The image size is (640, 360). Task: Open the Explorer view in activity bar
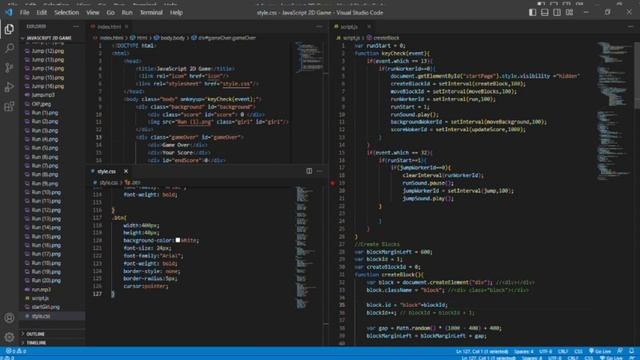click(x=9, y=29)
